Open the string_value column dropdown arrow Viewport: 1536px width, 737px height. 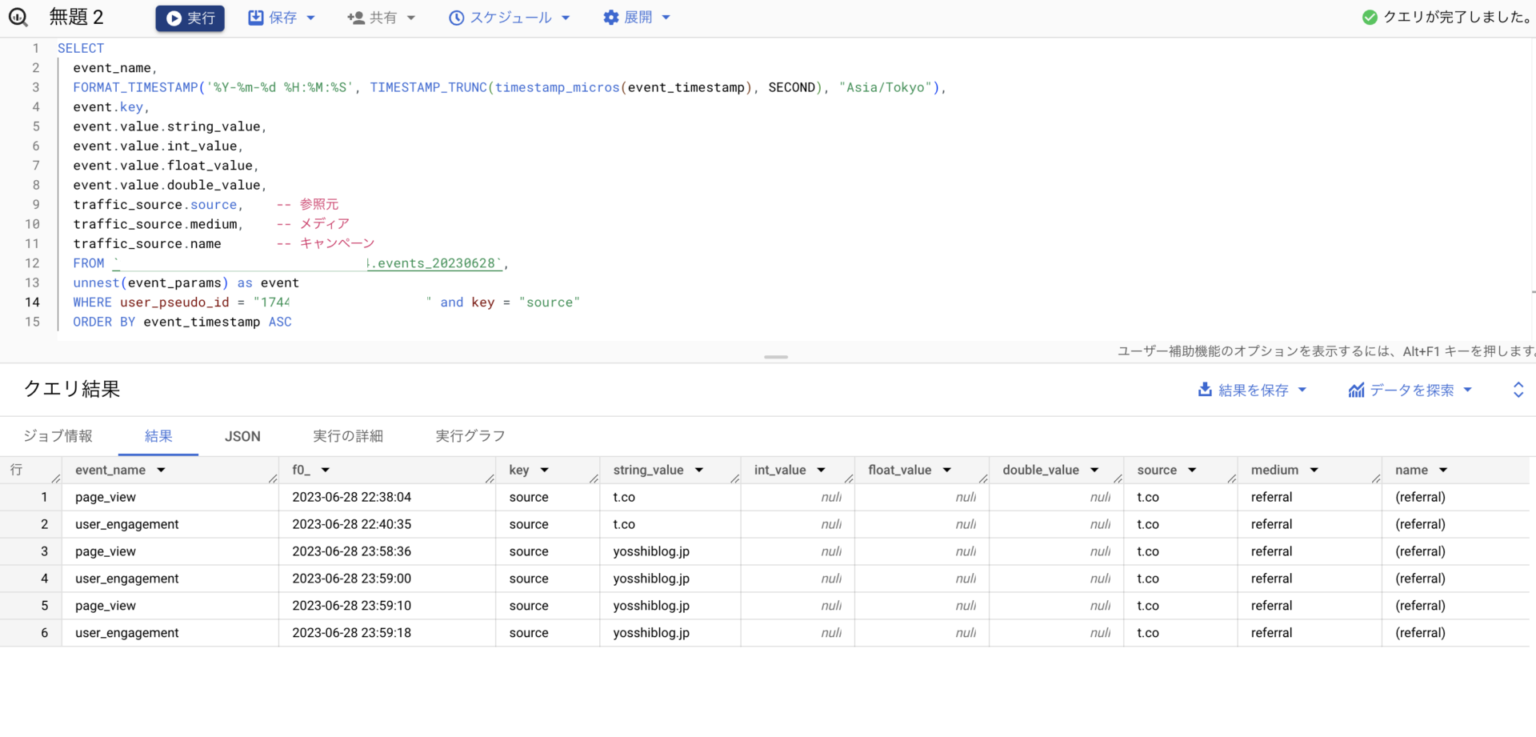tap(699, 470)
